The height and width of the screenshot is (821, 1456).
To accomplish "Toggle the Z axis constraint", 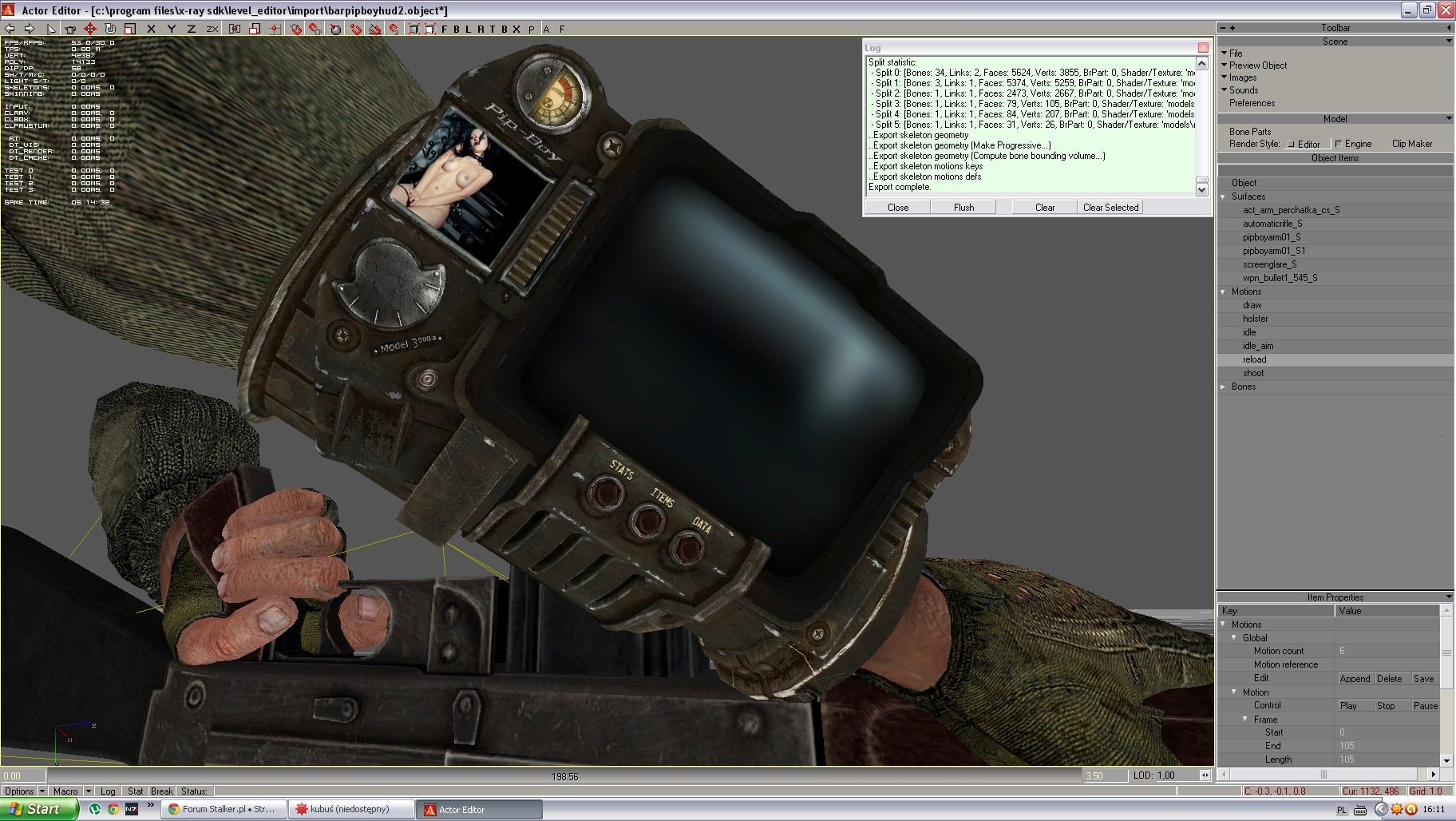I will (191, 29).
